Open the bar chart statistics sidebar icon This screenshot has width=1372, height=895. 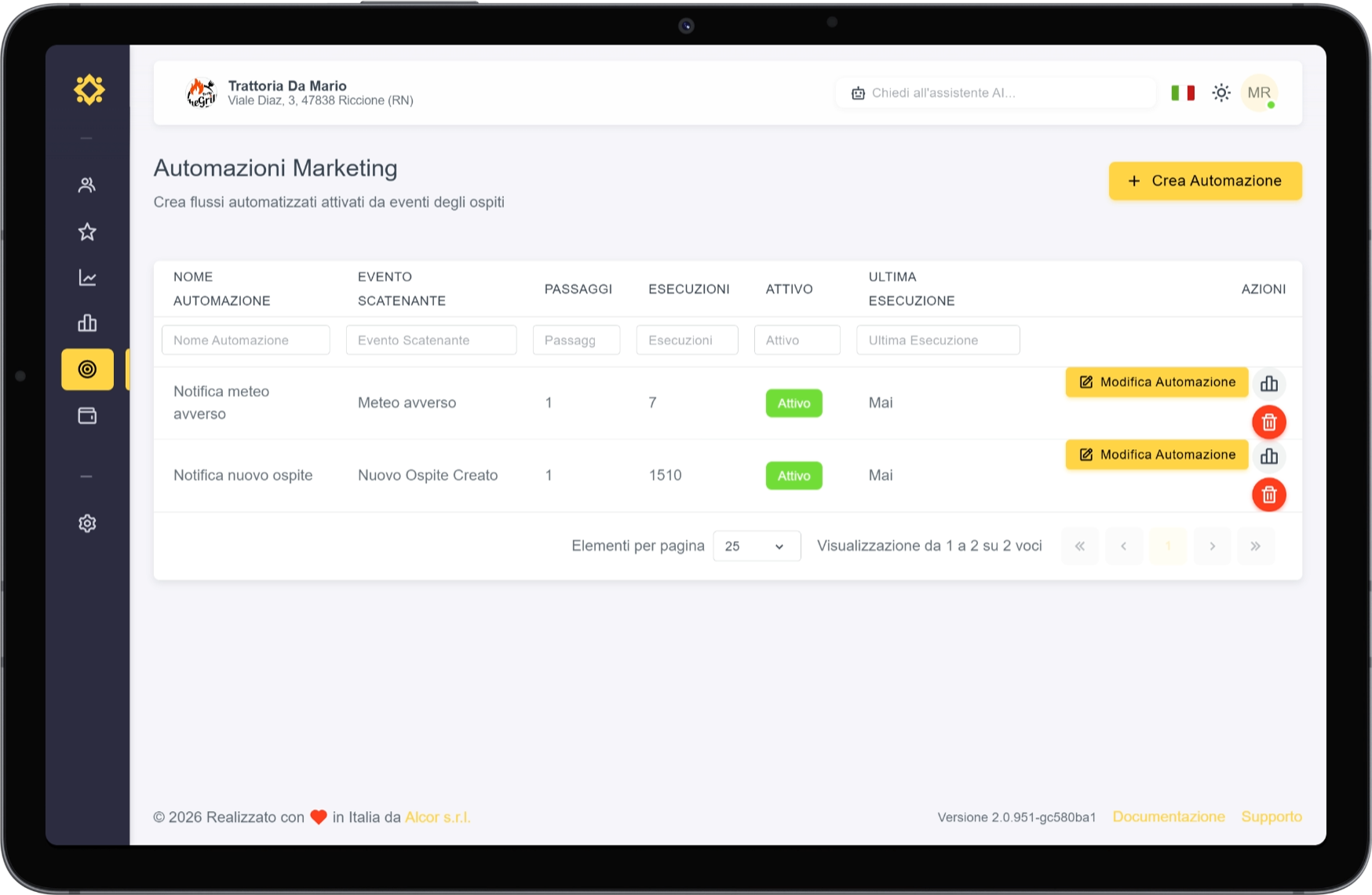(87, 323)
